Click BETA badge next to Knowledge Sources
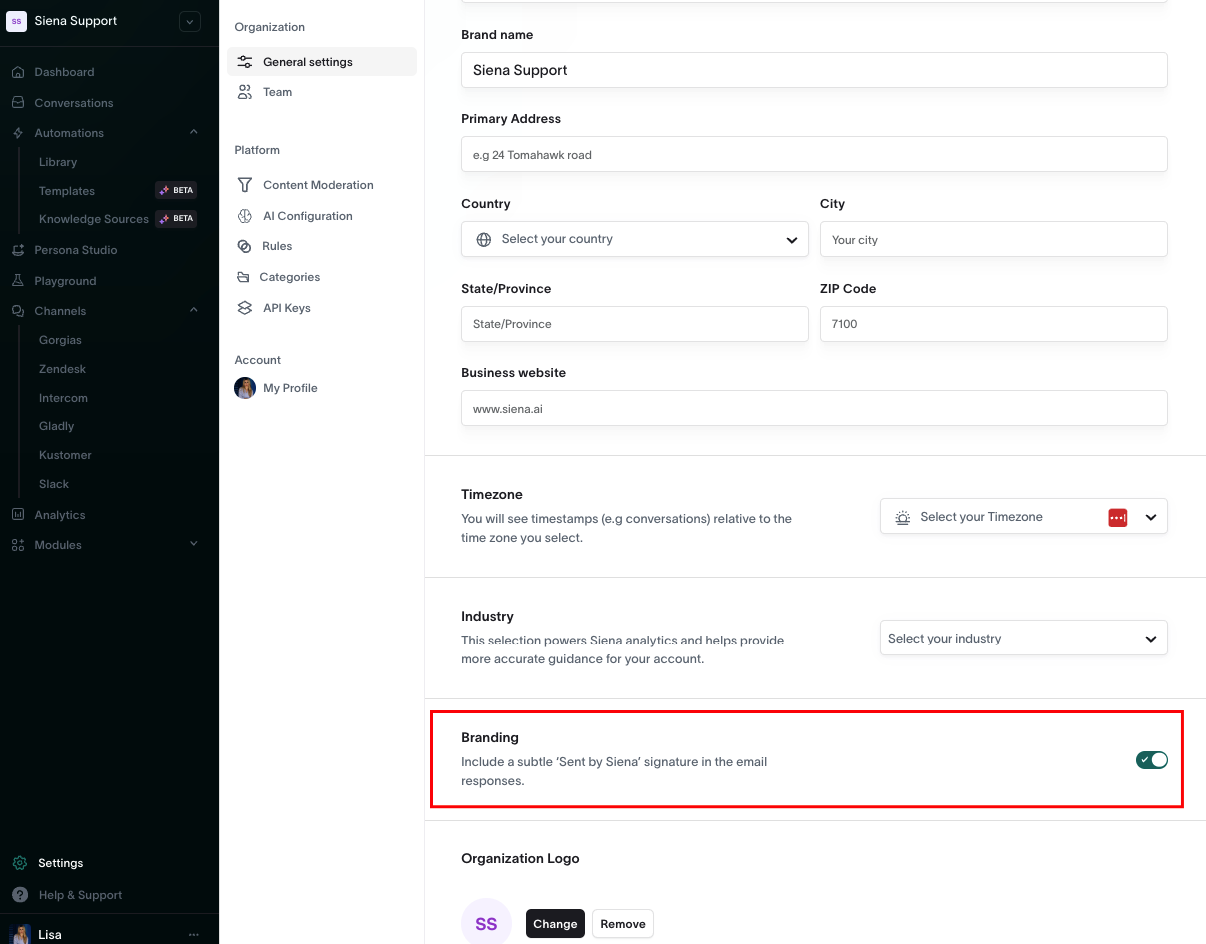The image size is (1206, 944). [176, 218]
